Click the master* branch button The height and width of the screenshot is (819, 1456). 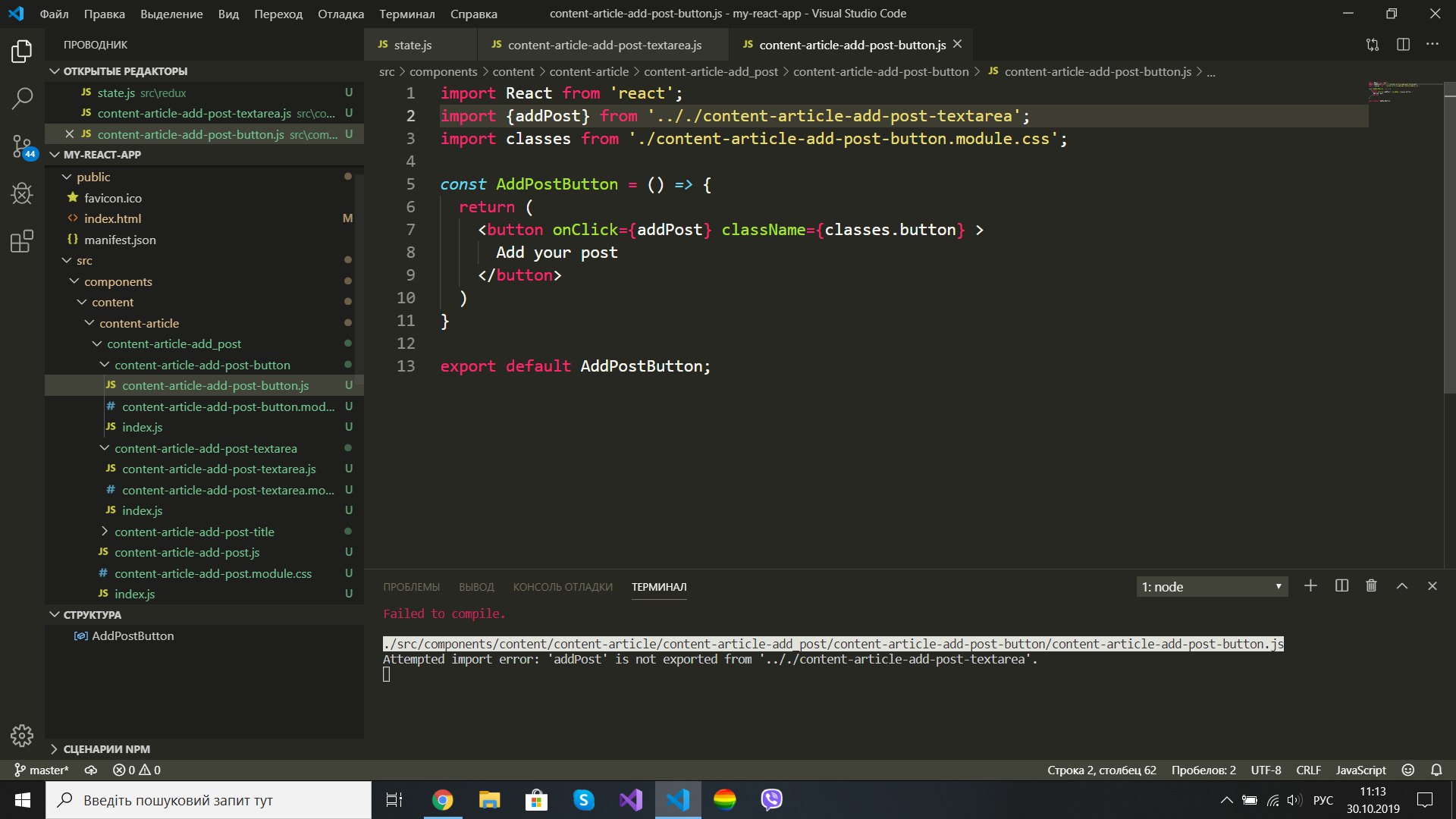[42, 770]
